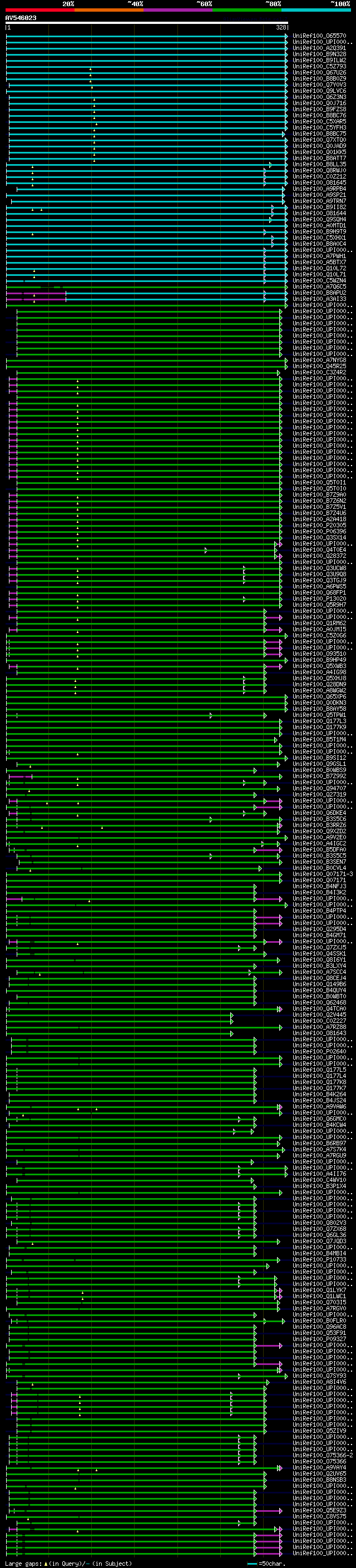This screenshot has height=1568, width=356.
Task: Select hit UniRef100_Q10L72
Action: [319, 269]
